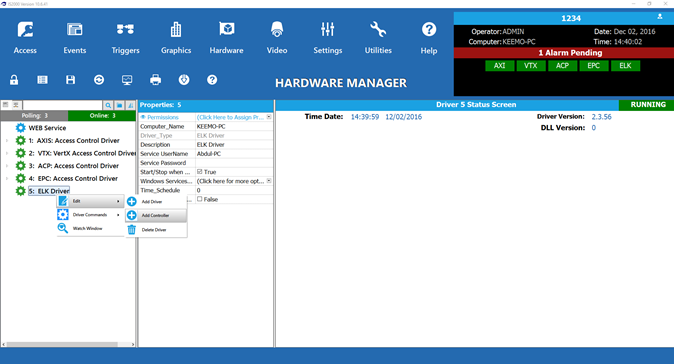Open the Graphics module
The height and width of the screenshot is (364, 674).
tap(176, 38)
